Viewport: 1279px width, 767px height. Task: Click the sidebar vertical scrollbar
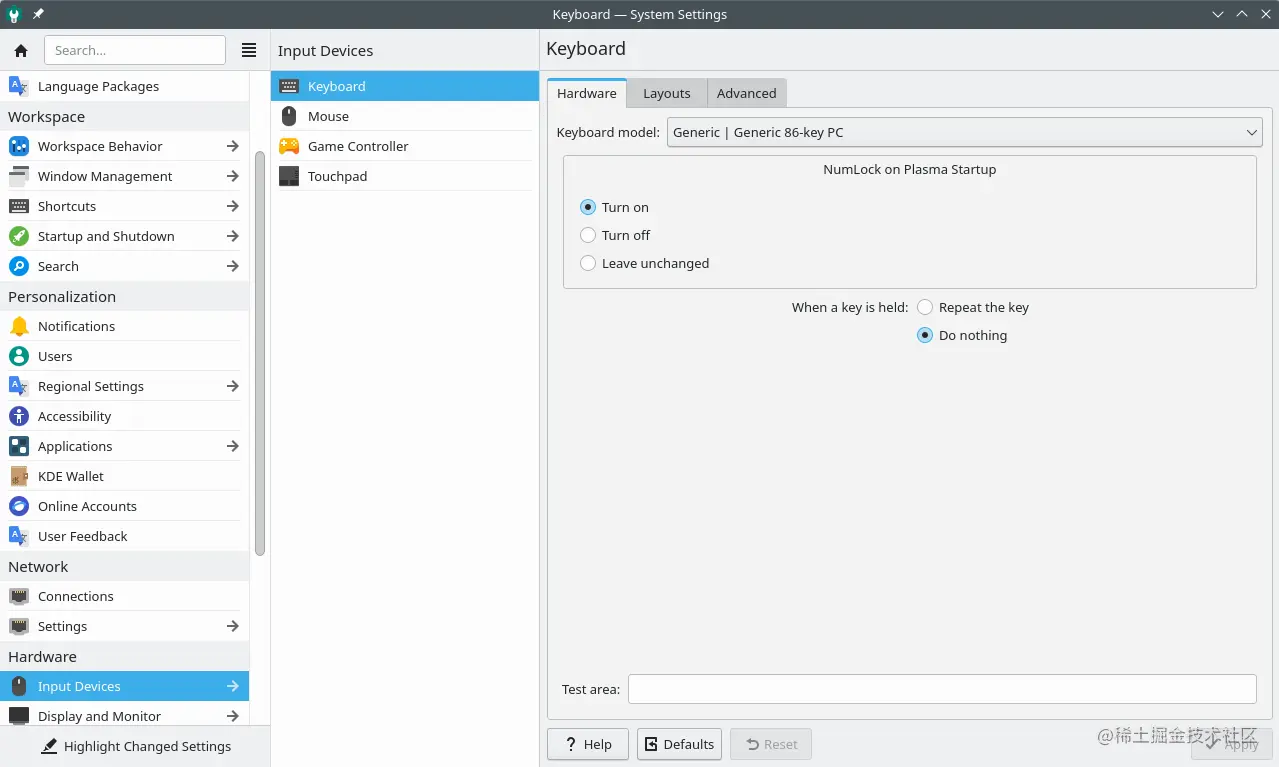point(260,353)
